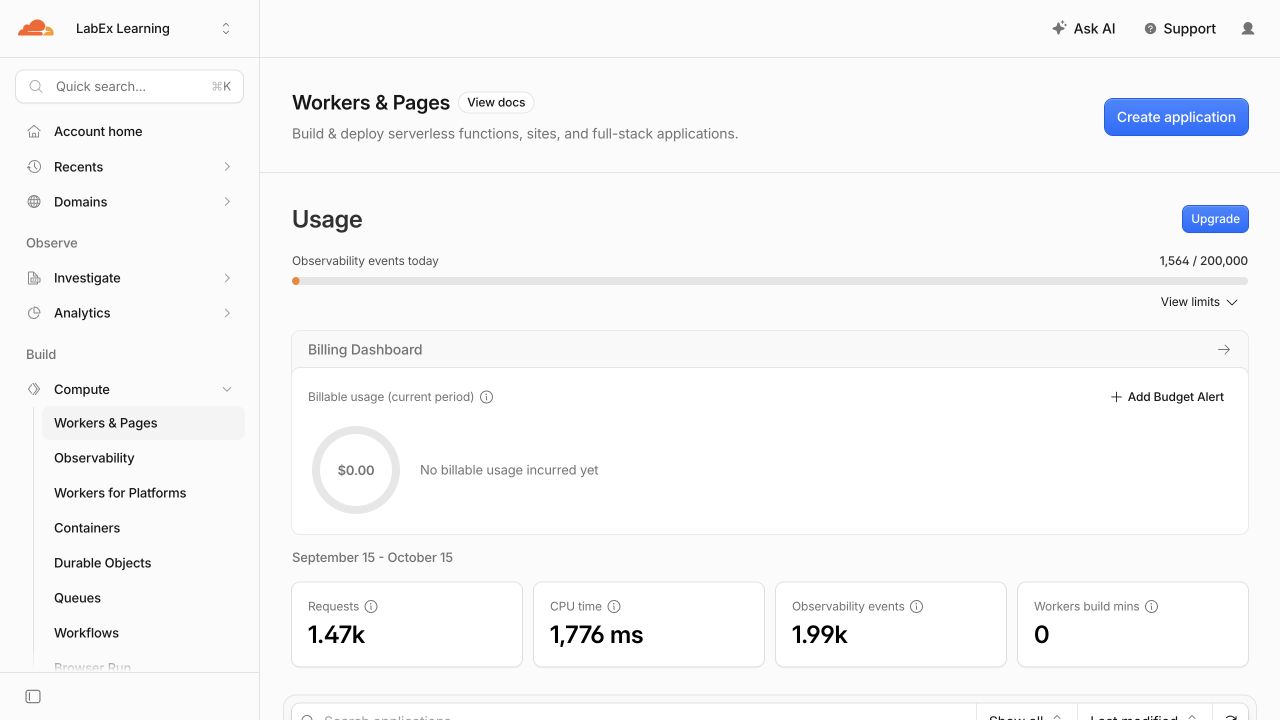Click the Upgrade button
The height and width of the screenshot is (720, 1280).
1215,219
